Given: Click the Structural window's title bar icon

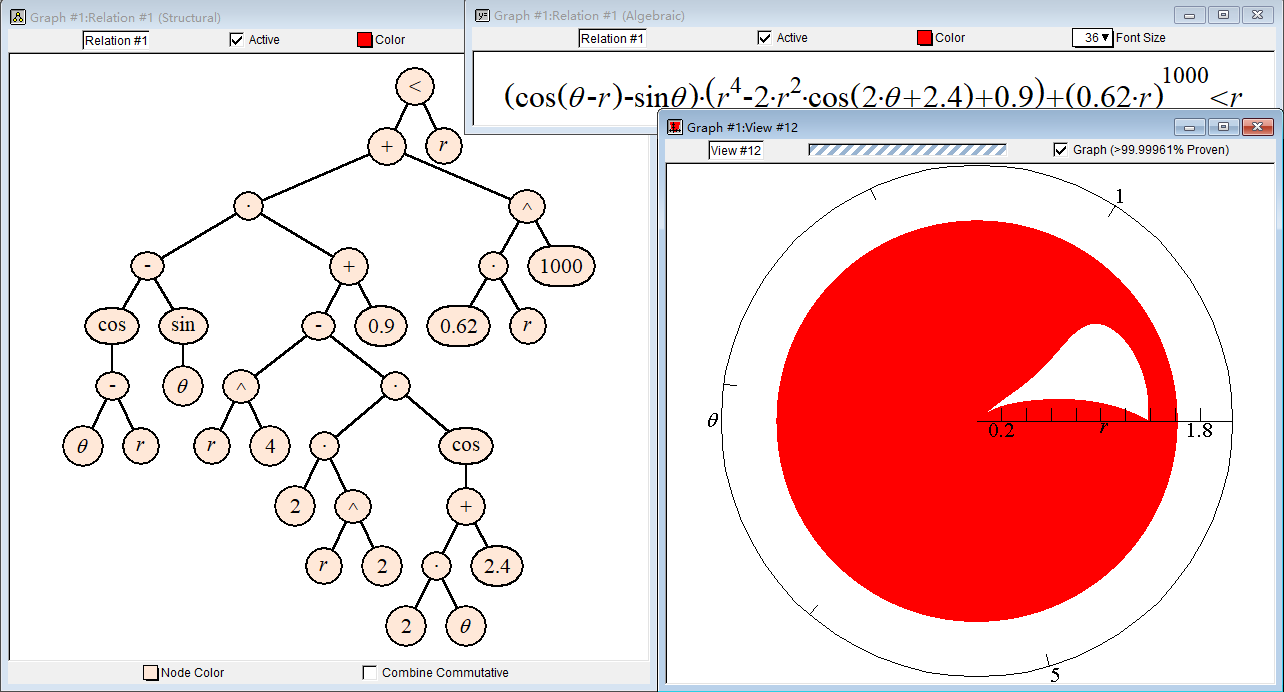Looking at the screenshot, I should pyautogui.click(x=17, y=17).
